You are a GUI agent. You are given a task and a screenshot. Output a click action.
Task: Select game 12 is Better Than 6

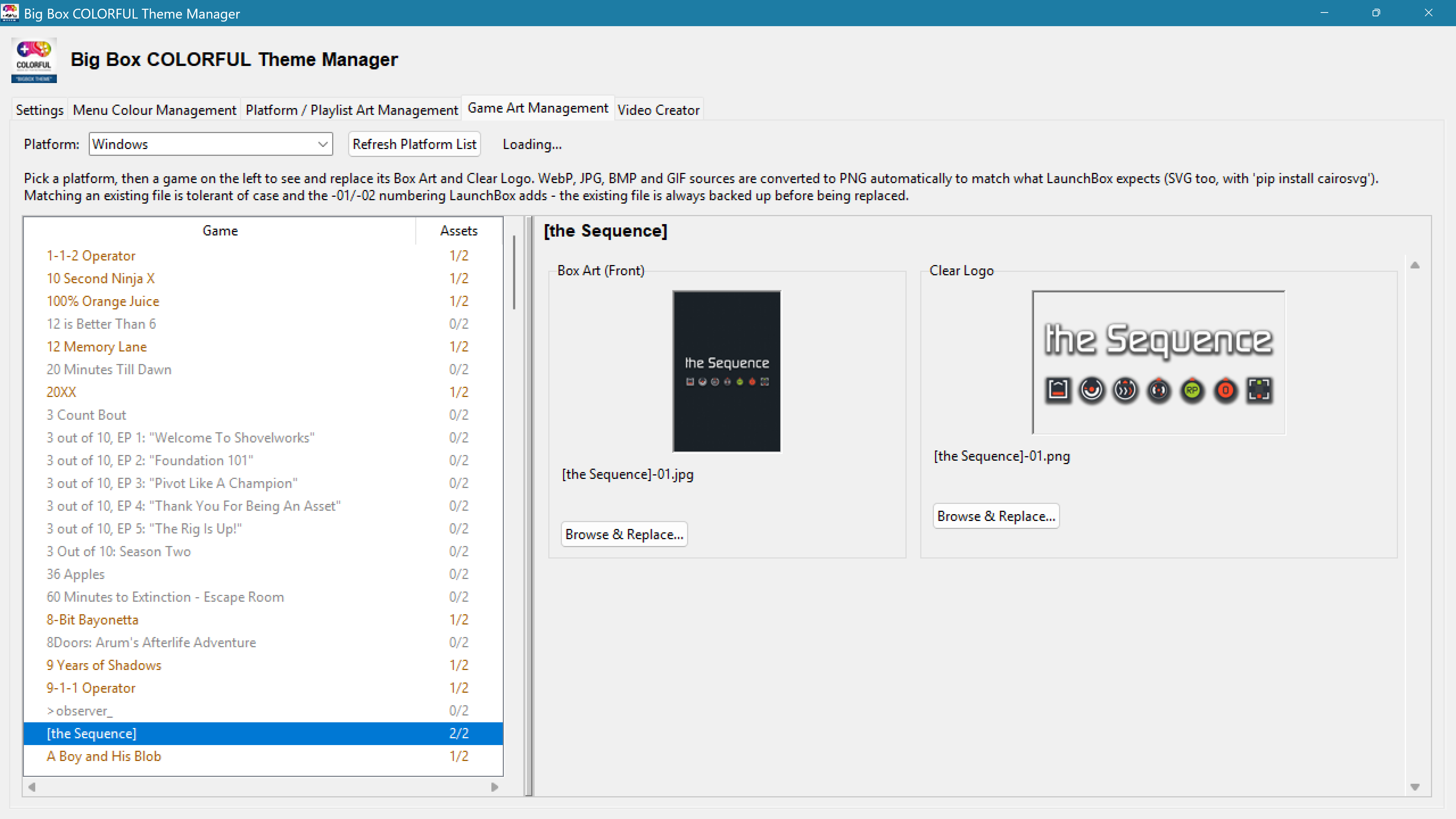point(264,324)
